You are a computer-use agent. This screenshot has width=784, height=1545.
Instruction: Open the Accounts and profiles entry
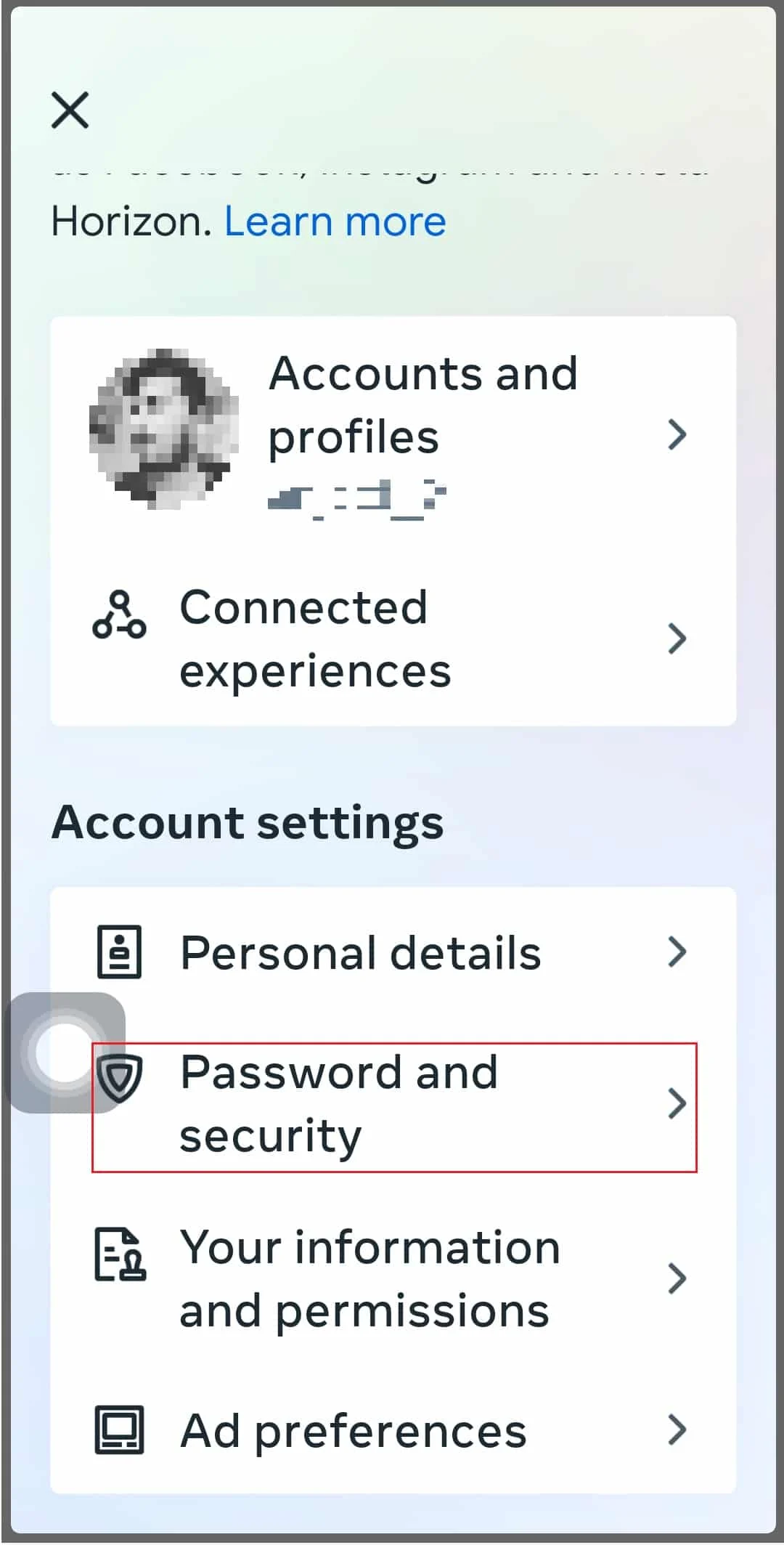click(393, 434)
